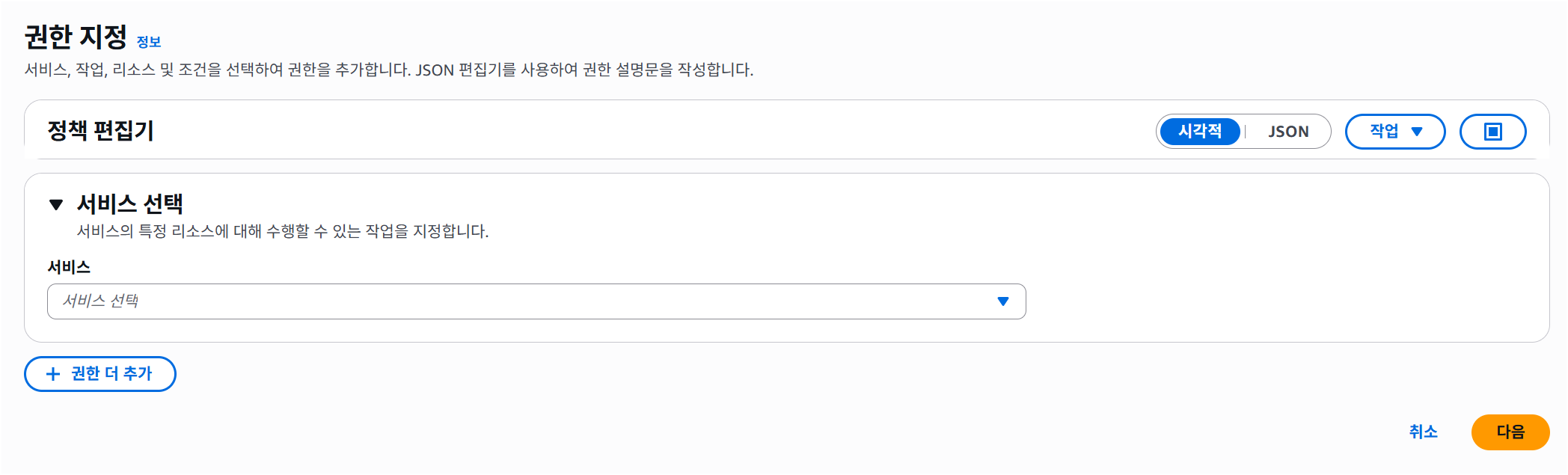Proceed by clicking the orange 다음 button
Viewport: 1568px width, 475px height.
(x=1510, y=432)
